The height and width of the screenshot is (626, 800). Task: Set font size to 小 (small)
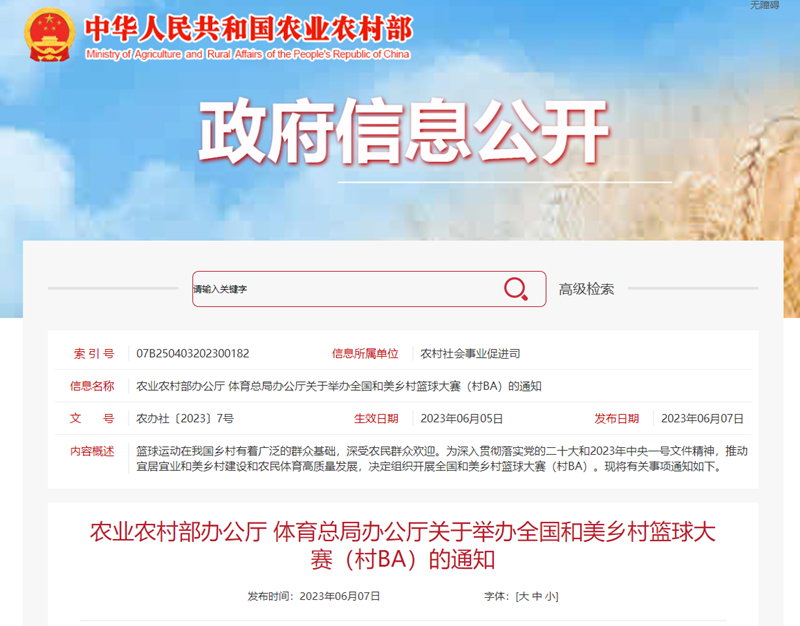point(551,596)
